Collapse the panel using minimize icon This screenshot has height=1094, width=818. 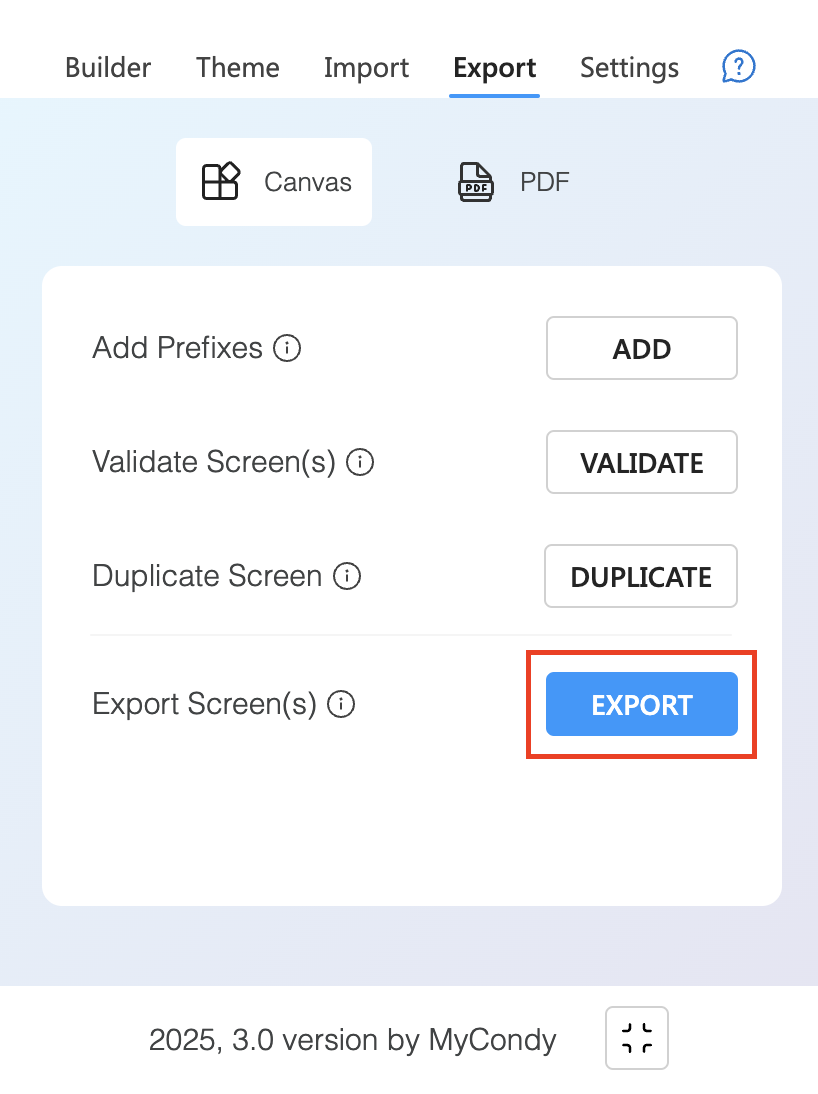click(637, 1037)
